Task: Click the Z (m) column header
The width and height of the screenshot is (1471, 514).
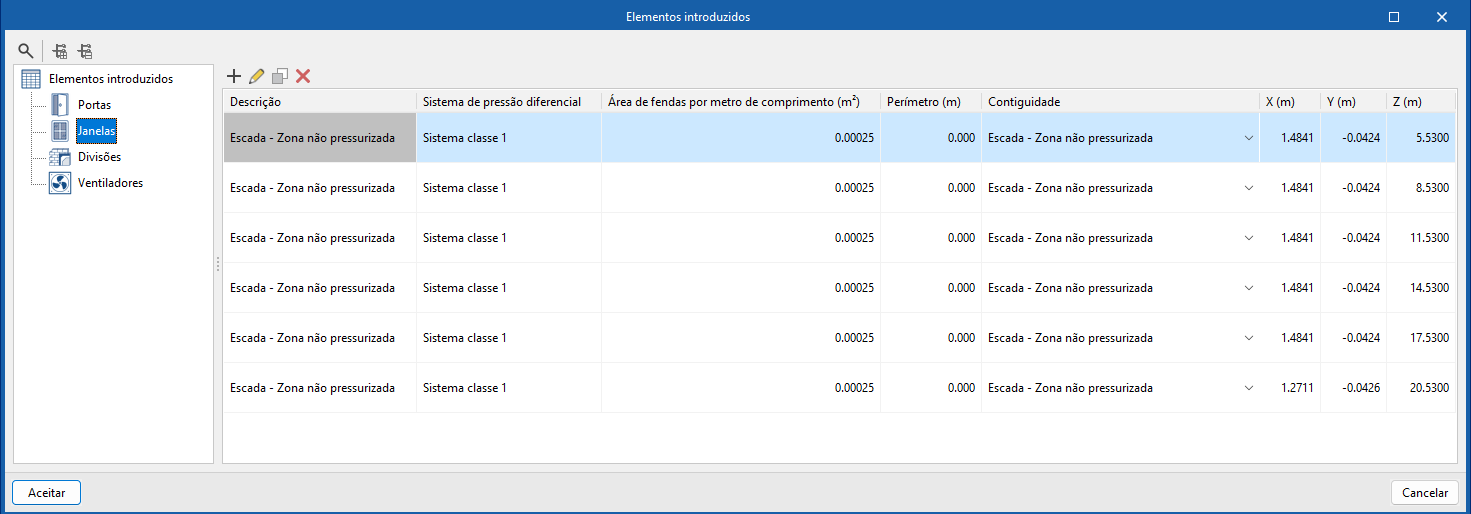Action: coord(1421,102)
